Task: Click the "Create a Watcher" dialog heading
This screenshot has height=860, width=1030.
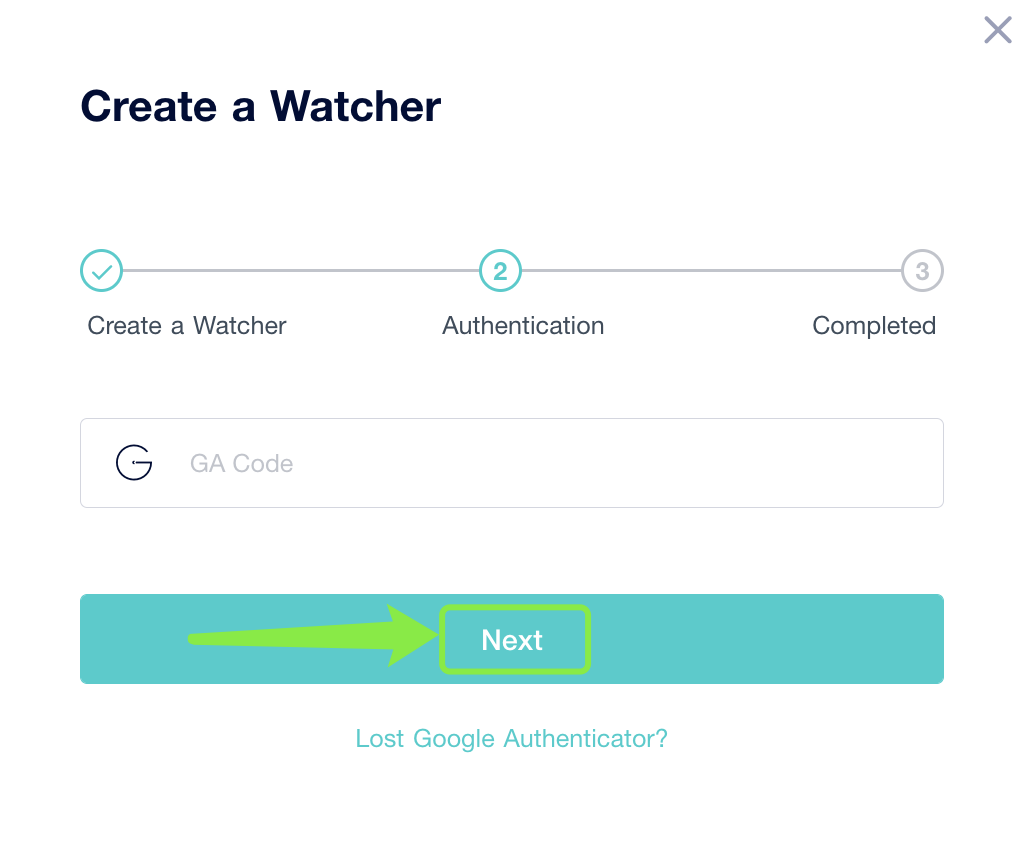Action: click(x=260, y=106)
